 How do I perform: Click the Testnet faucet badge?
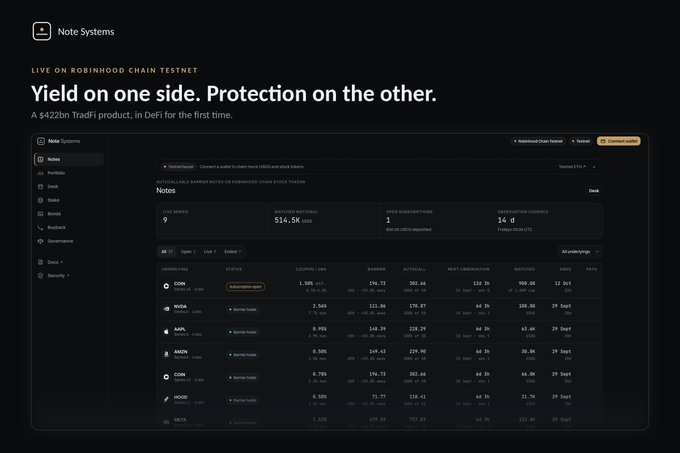pos(179,167)
